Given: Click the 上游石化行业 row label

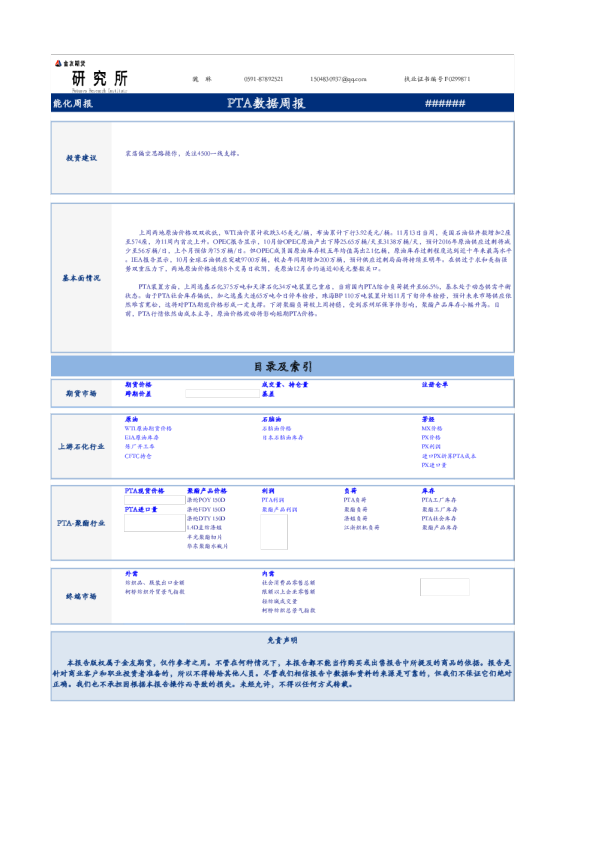Looking at the screenshot, I should coord(81,446).
